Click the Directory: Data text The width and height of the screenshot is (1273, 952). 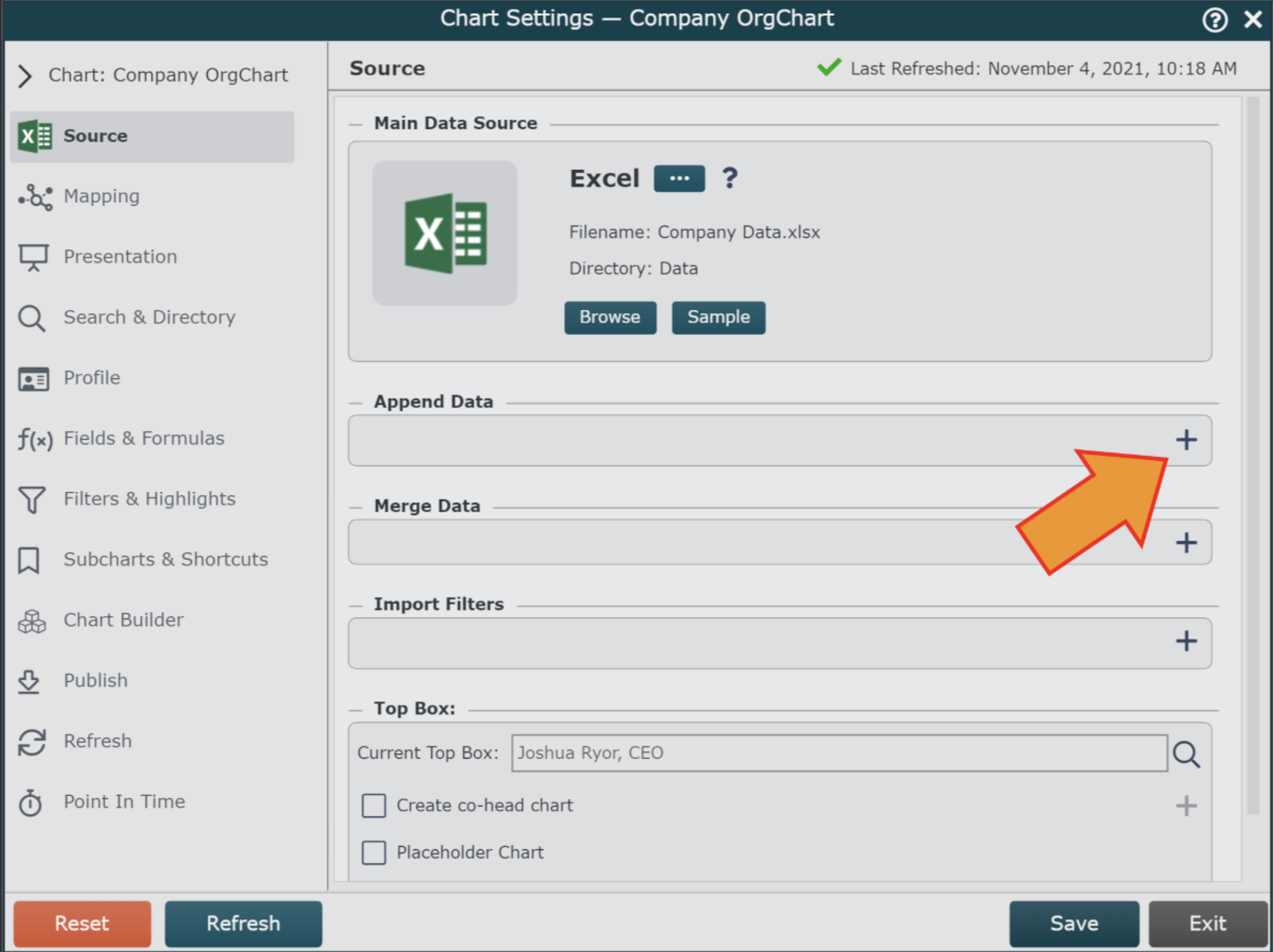633,268
